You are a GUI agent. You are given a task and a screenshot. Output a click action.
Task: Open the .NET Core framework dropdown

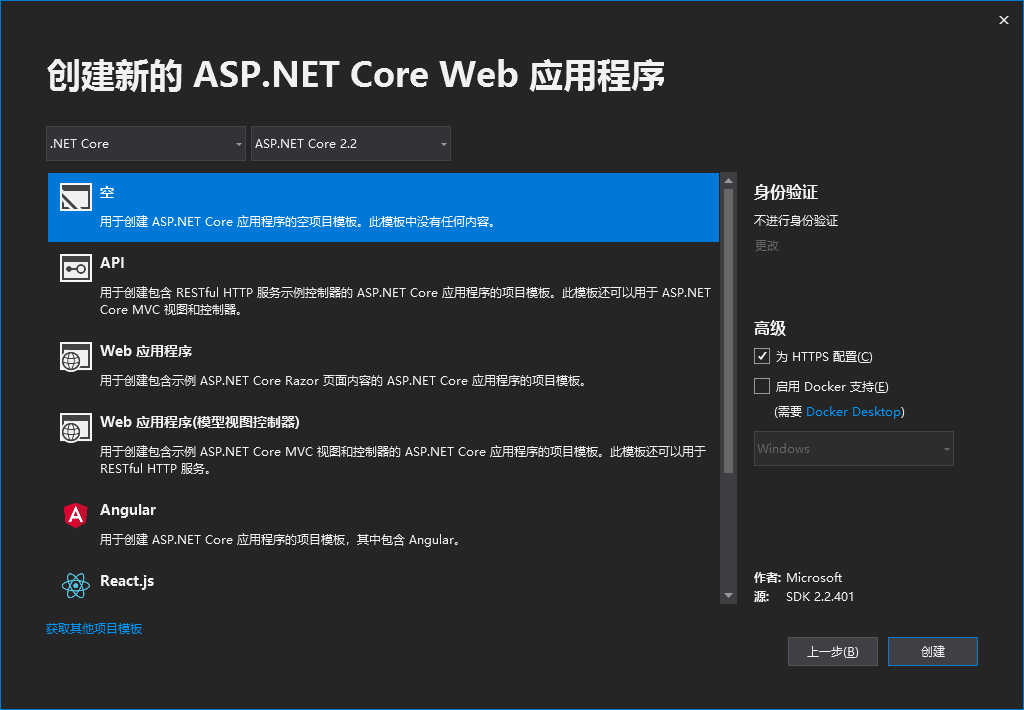[x=146, y=144]
